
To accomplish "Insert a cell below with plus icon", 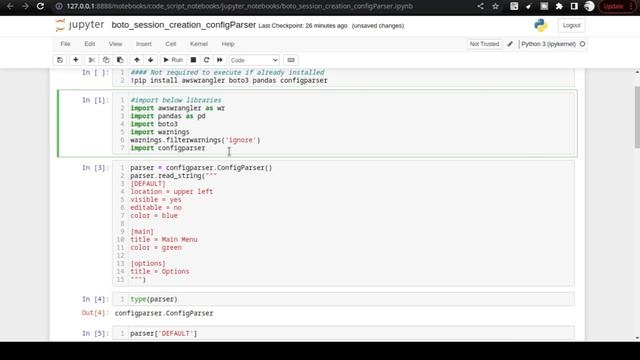I will 76,60.
